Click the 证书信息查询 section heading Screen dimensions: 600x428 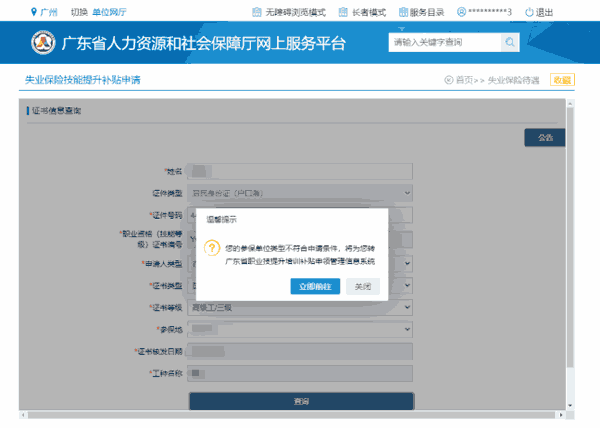click(56, 111)
